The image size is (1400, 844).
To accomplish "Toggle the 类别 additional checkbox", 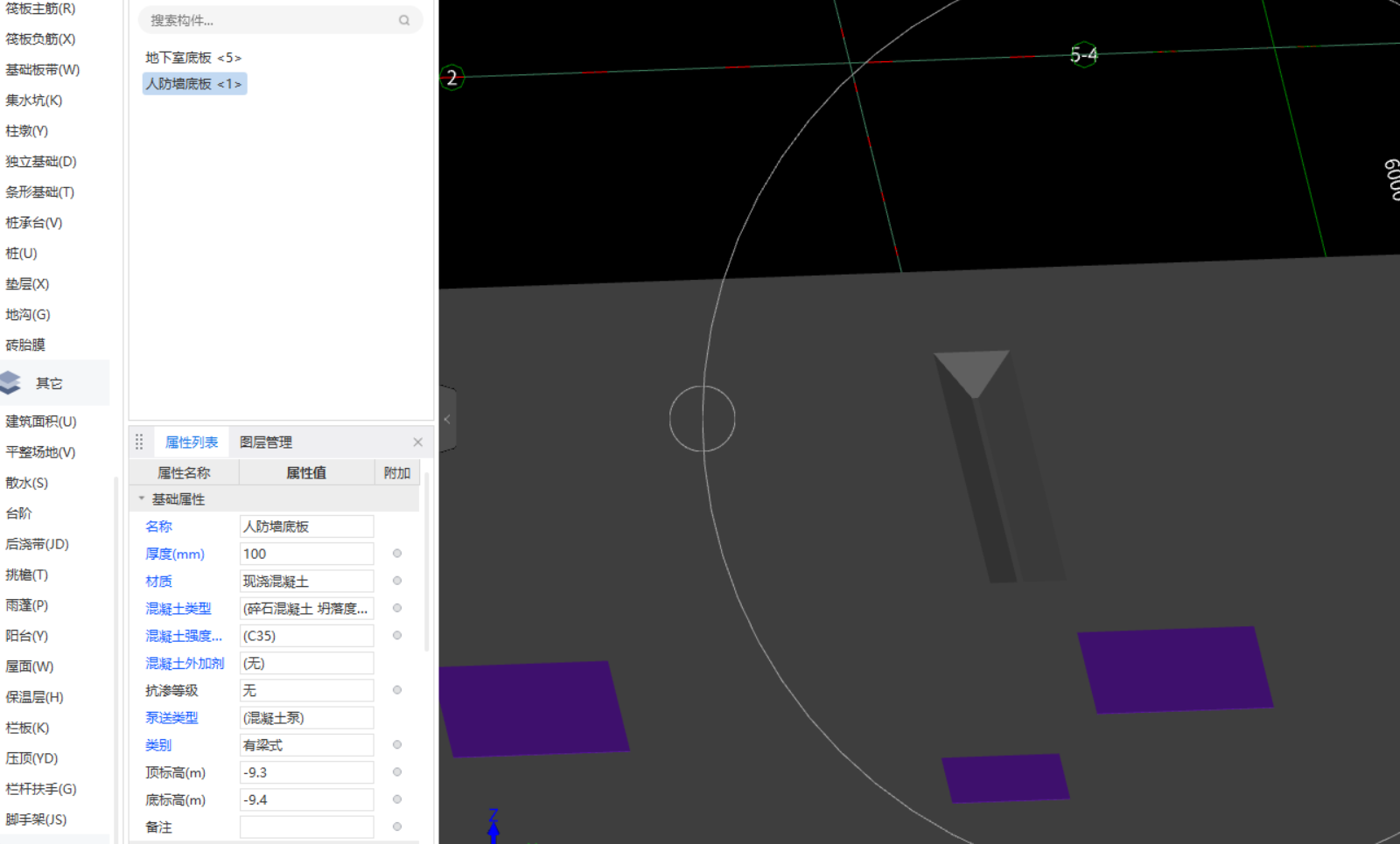I will tap(397, 744).
